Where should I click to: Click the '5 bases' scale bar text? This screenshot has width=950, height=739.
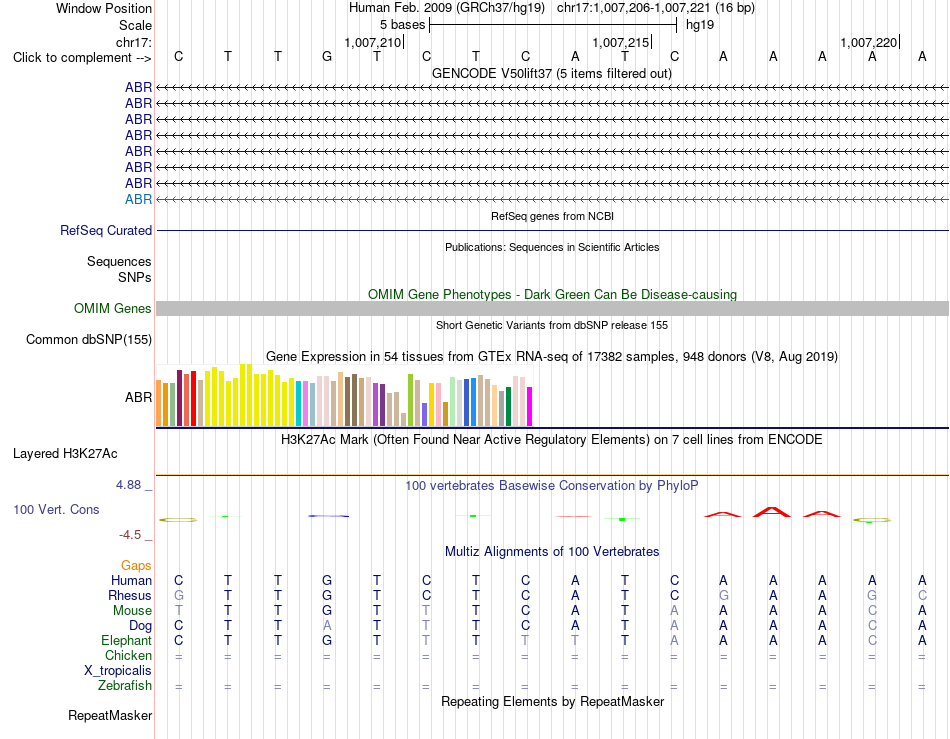(x=402, y=25)
